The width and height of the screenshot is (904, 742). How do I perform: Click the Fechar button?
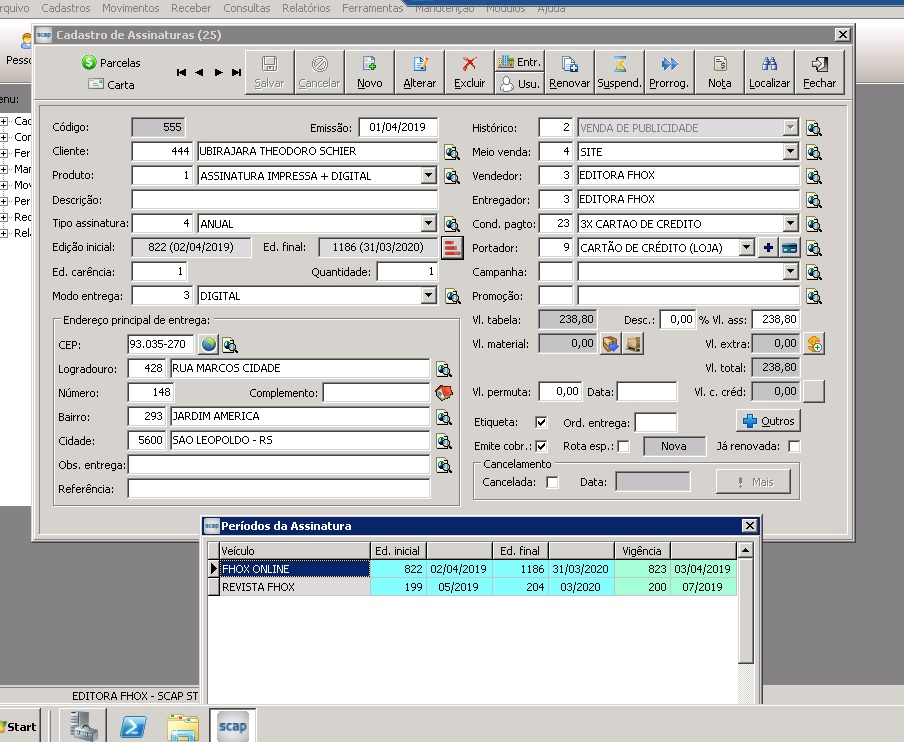click(819, 72)
